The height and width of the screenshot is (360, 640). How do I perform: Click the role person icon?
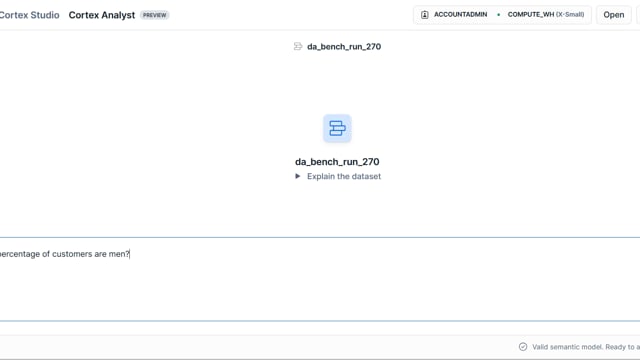tap(424, 15)
